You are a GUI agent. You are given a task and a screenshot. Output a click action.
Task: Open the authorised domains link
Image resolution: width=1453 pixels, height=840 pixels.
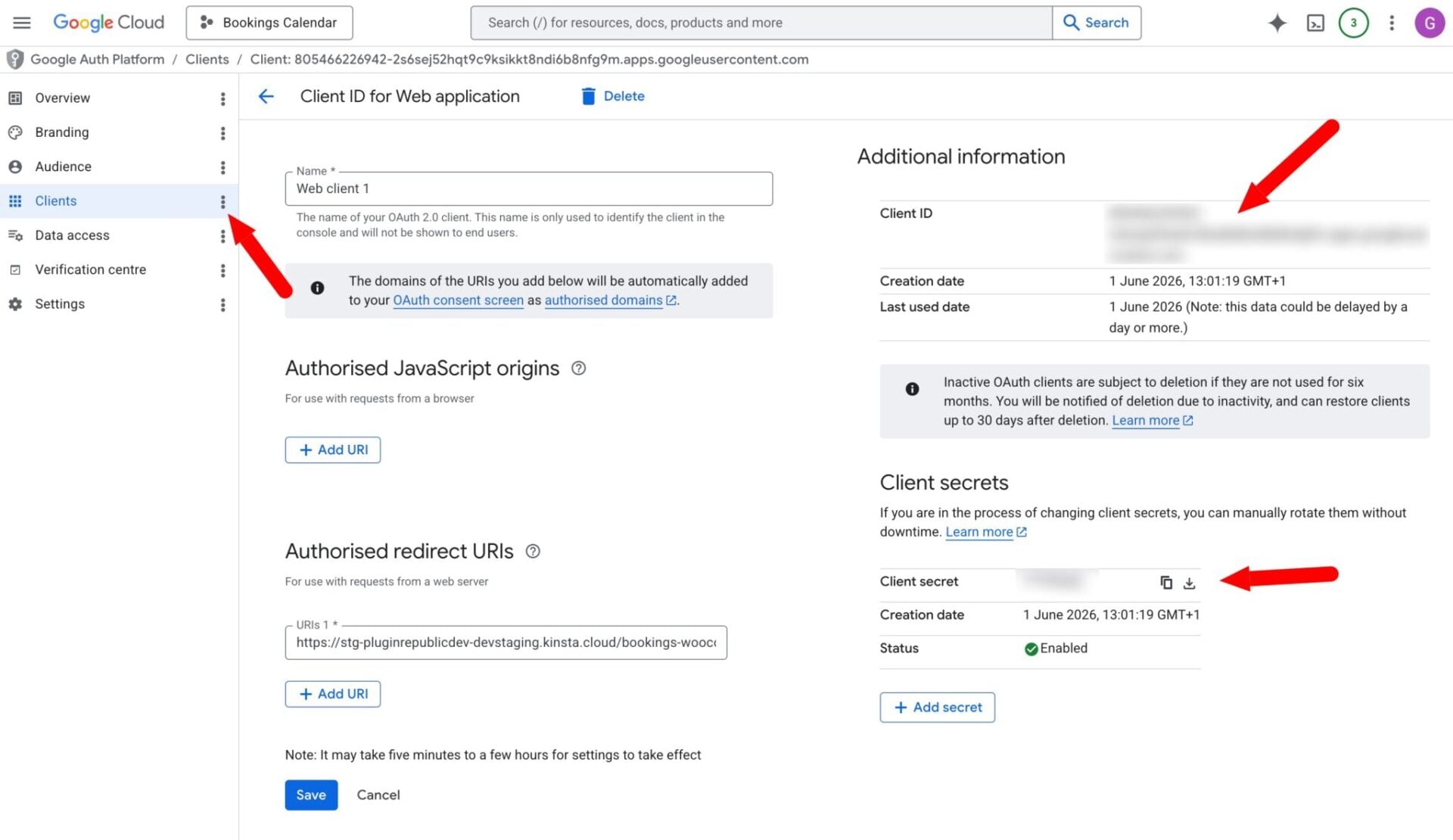pos(610,300)
